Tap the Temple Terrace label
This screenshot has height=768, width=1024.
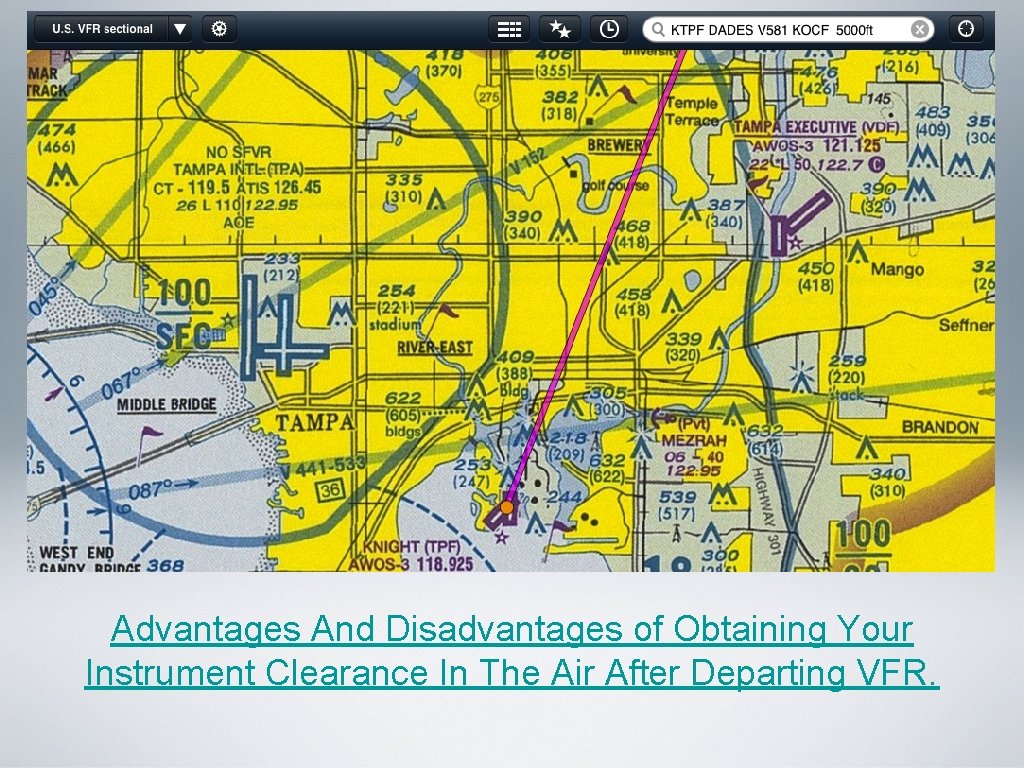(692, 111)
